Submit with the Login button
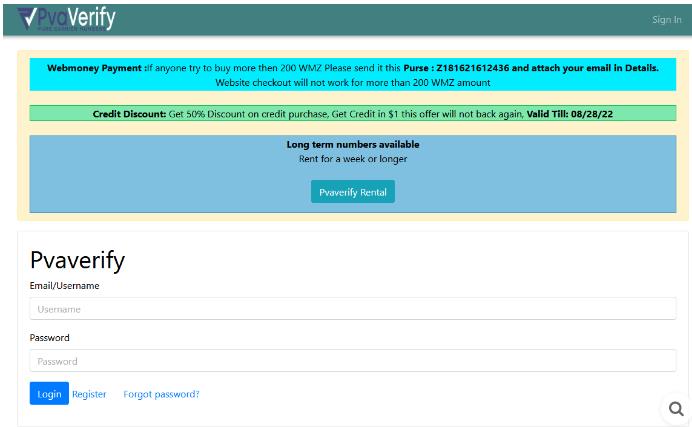Screen dimensions: 692x427 click(49, 393)
